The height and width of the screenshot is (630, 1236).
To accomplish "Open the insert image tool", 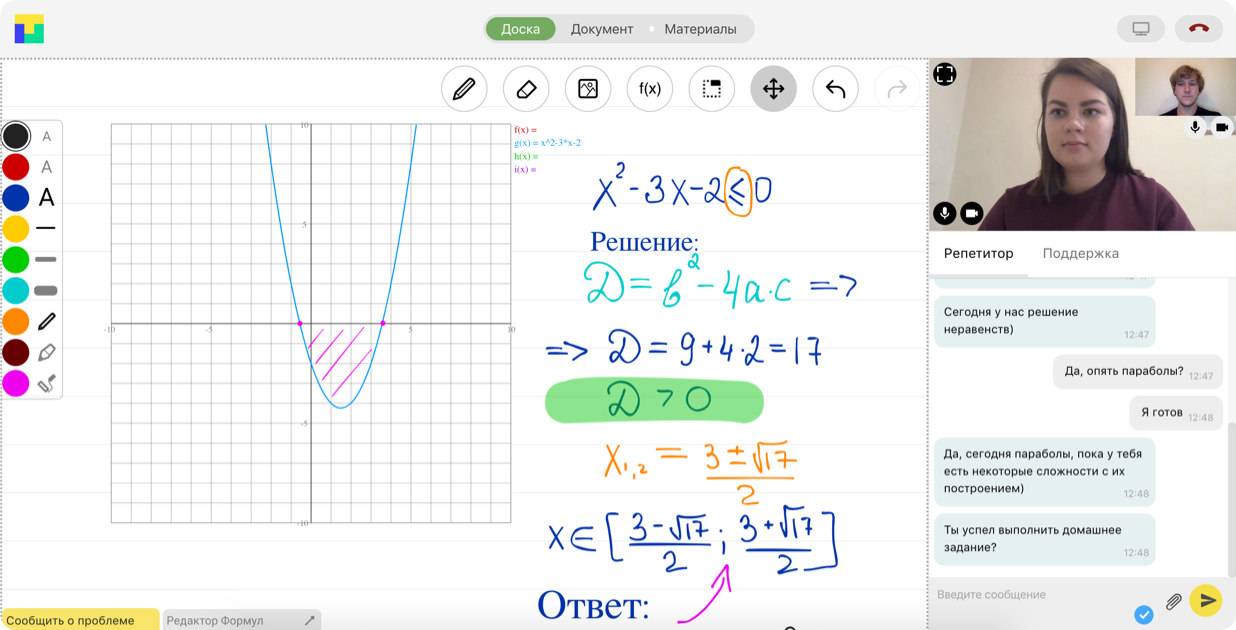I will pos(588,89).
